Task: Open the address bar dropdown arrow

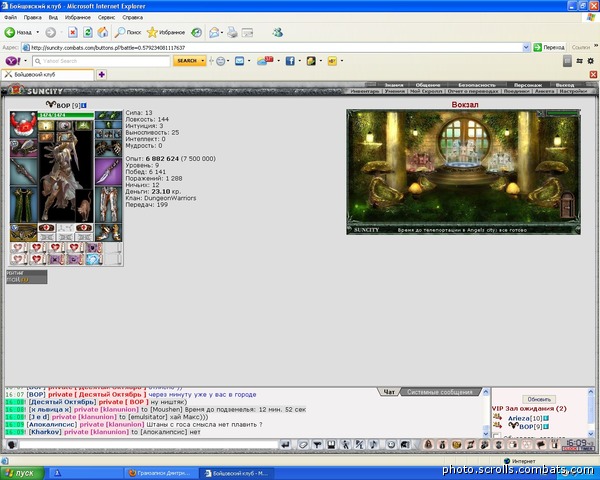Action: click(x=526, y=47)
